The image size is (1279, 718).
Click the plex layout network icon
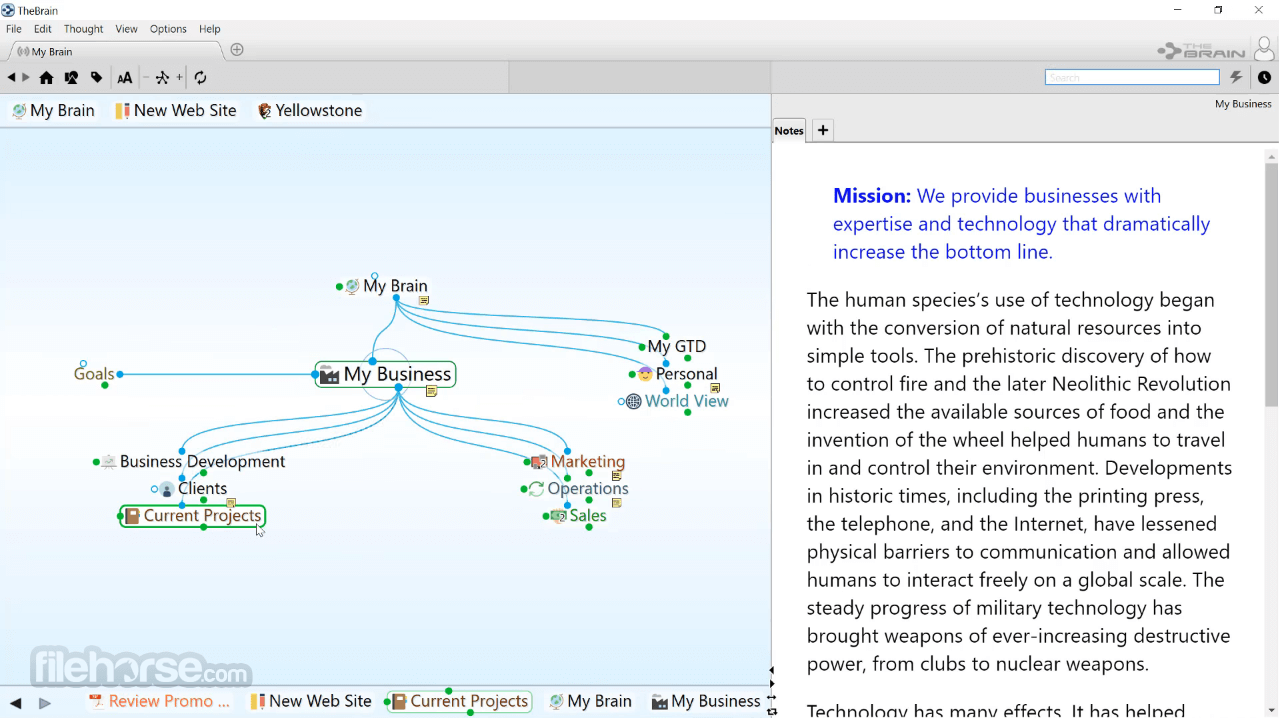[x=162, y=78]
